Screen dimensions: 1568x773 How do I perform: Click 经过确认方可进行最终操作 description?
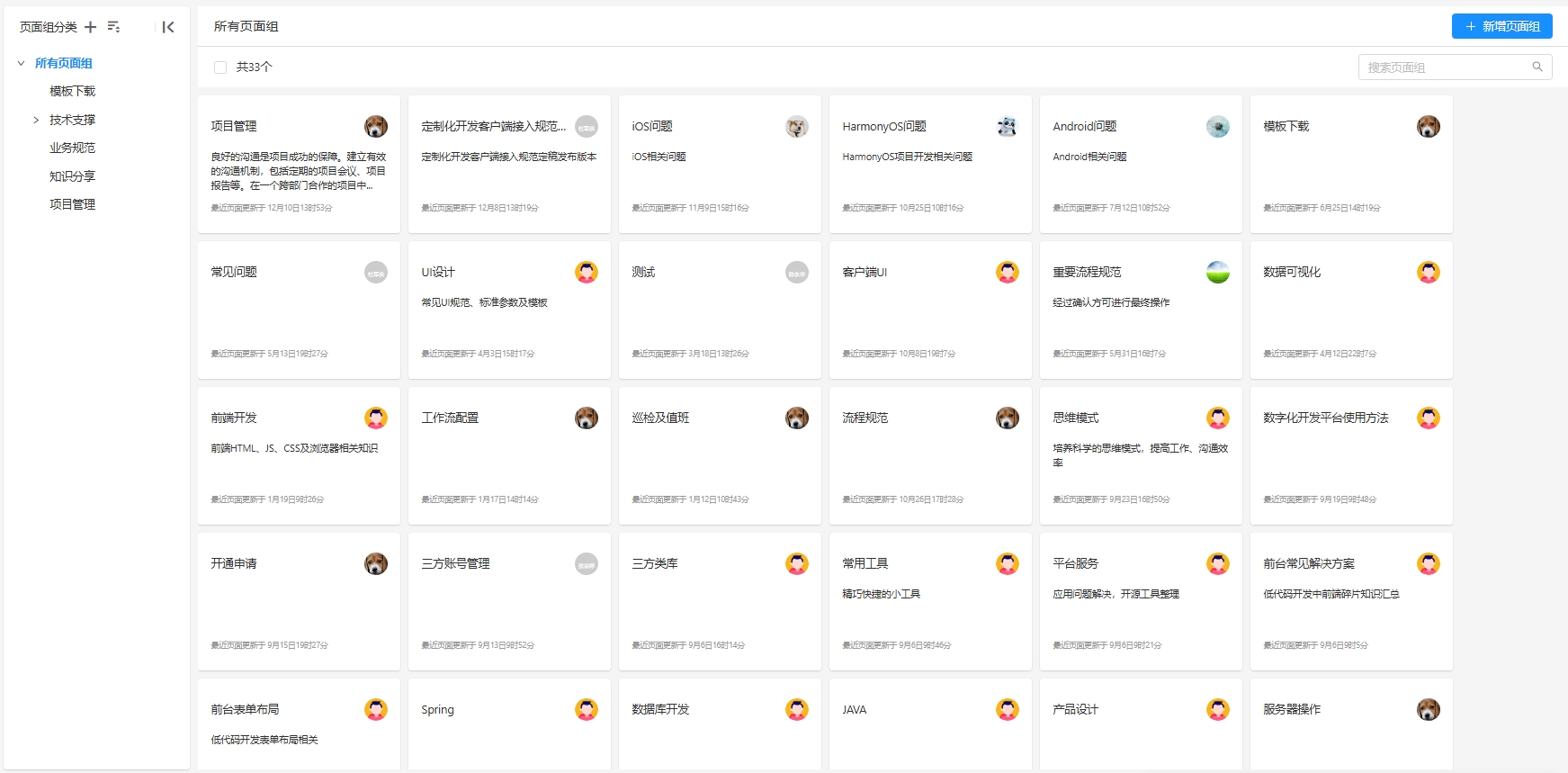pyautogui.click(x=1112, y=302)
